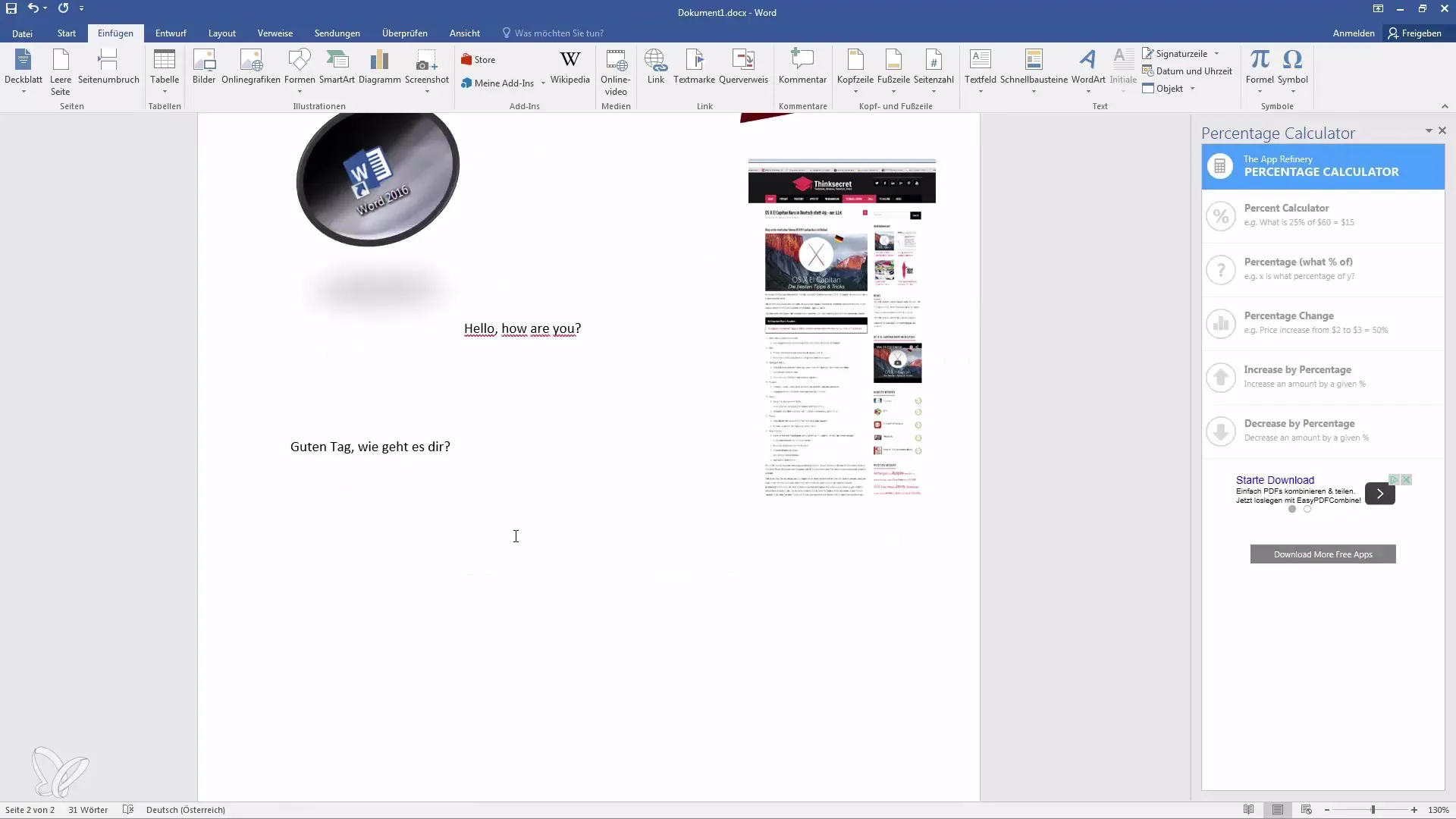This screenshot has height=819, width=1456.
Task: Add a Kommentar to the document
Action: pyautogui.click(x=802, y=67)
